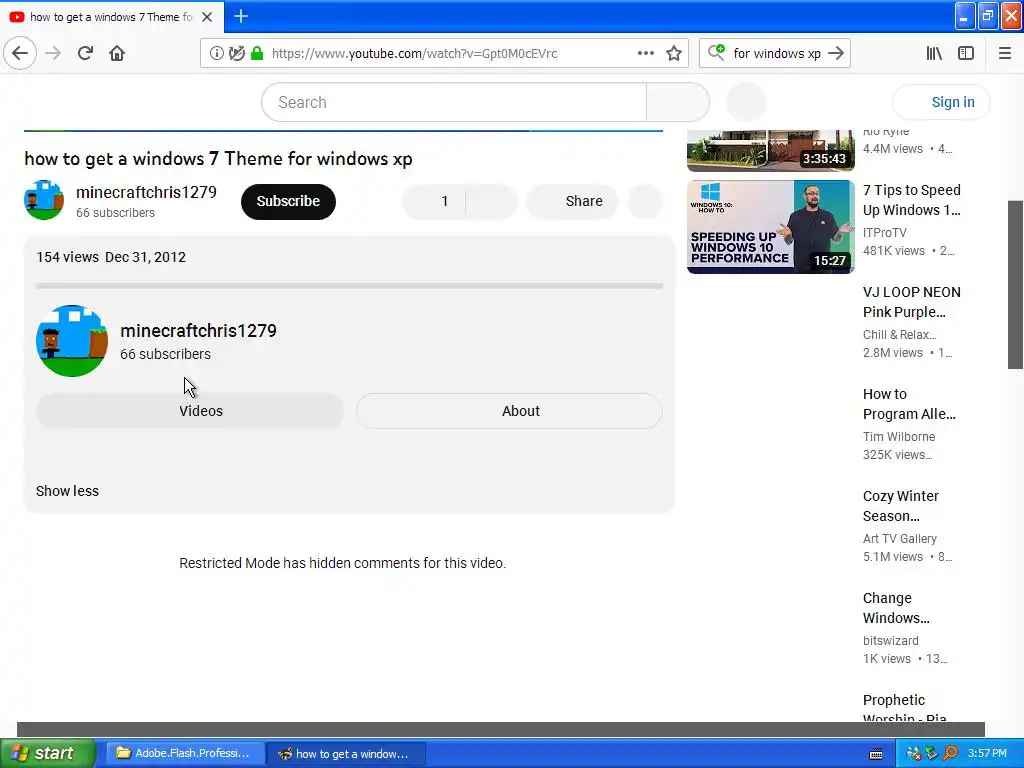The width and height of the screenshot is (1024, 768).
Task: Click the like button showing 1
Action: click(x=434, y=201)
